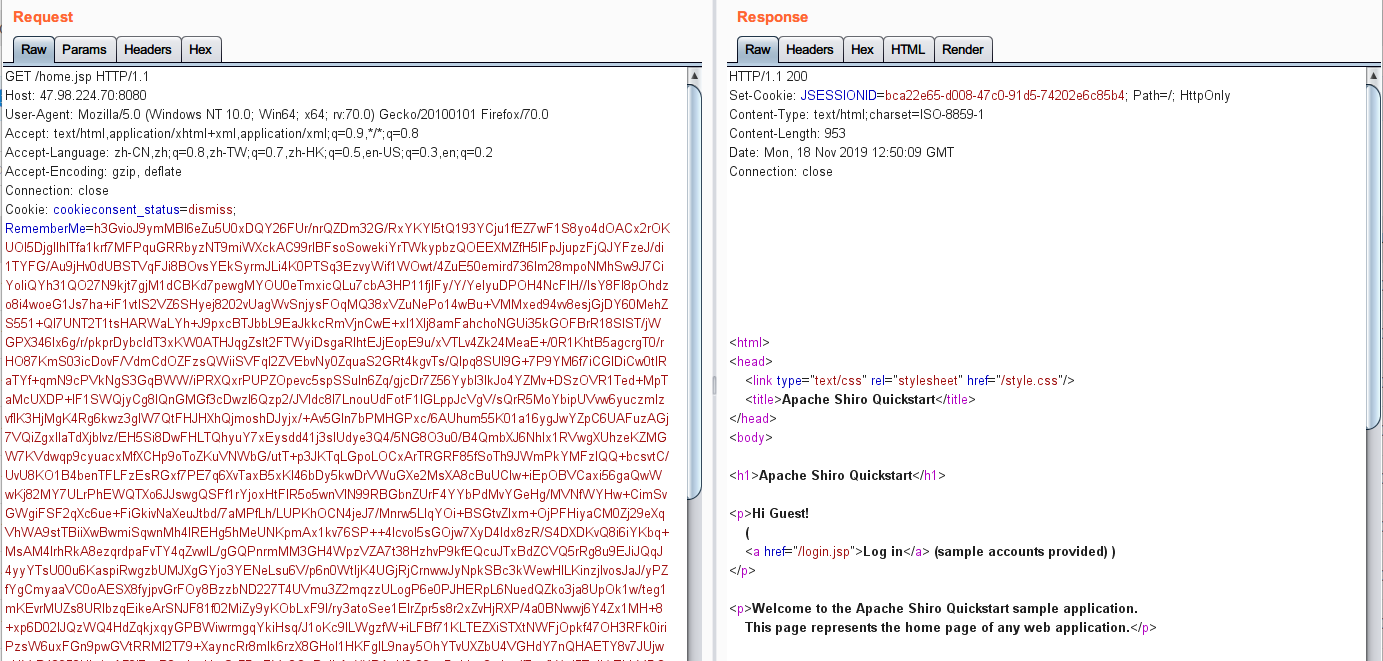Click the title 'Apache Shiro Quickstart' text
This screenshot has width=1383, height=661.
coord(857,399)
